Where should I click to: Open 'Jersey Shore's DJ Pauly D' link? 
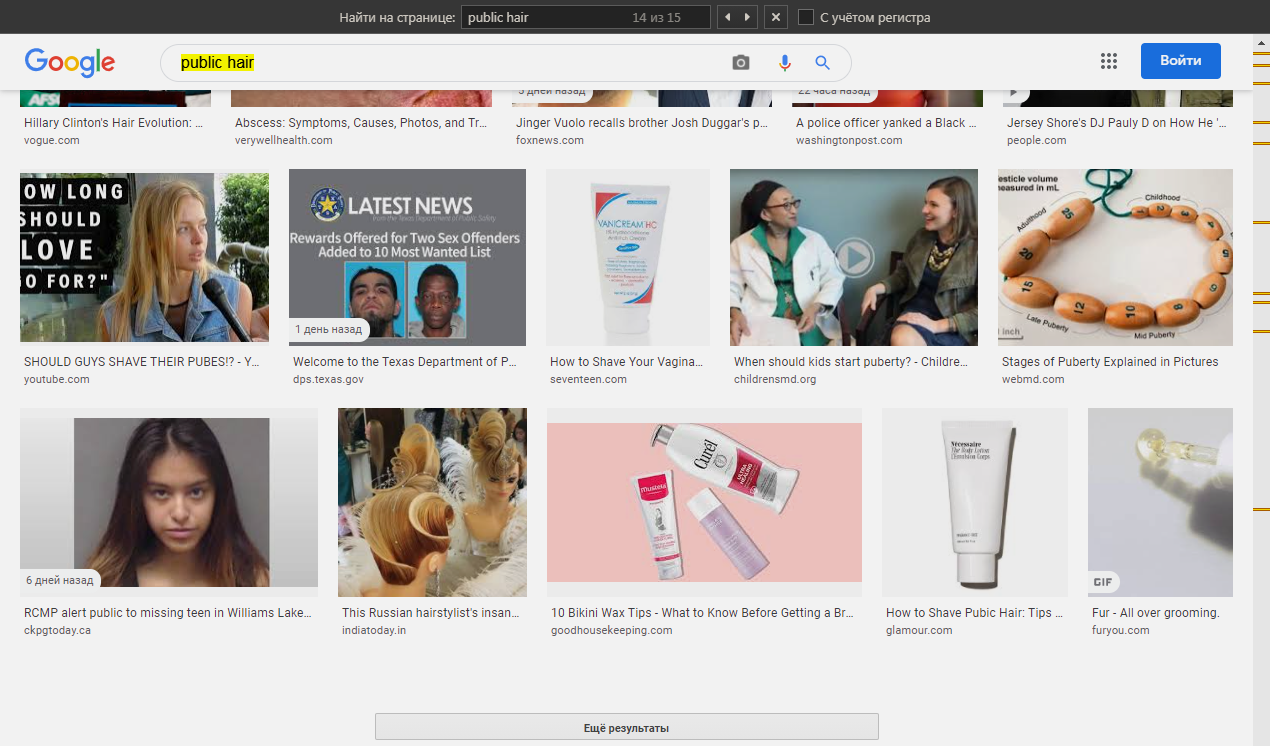click(x=1117, y=123)
